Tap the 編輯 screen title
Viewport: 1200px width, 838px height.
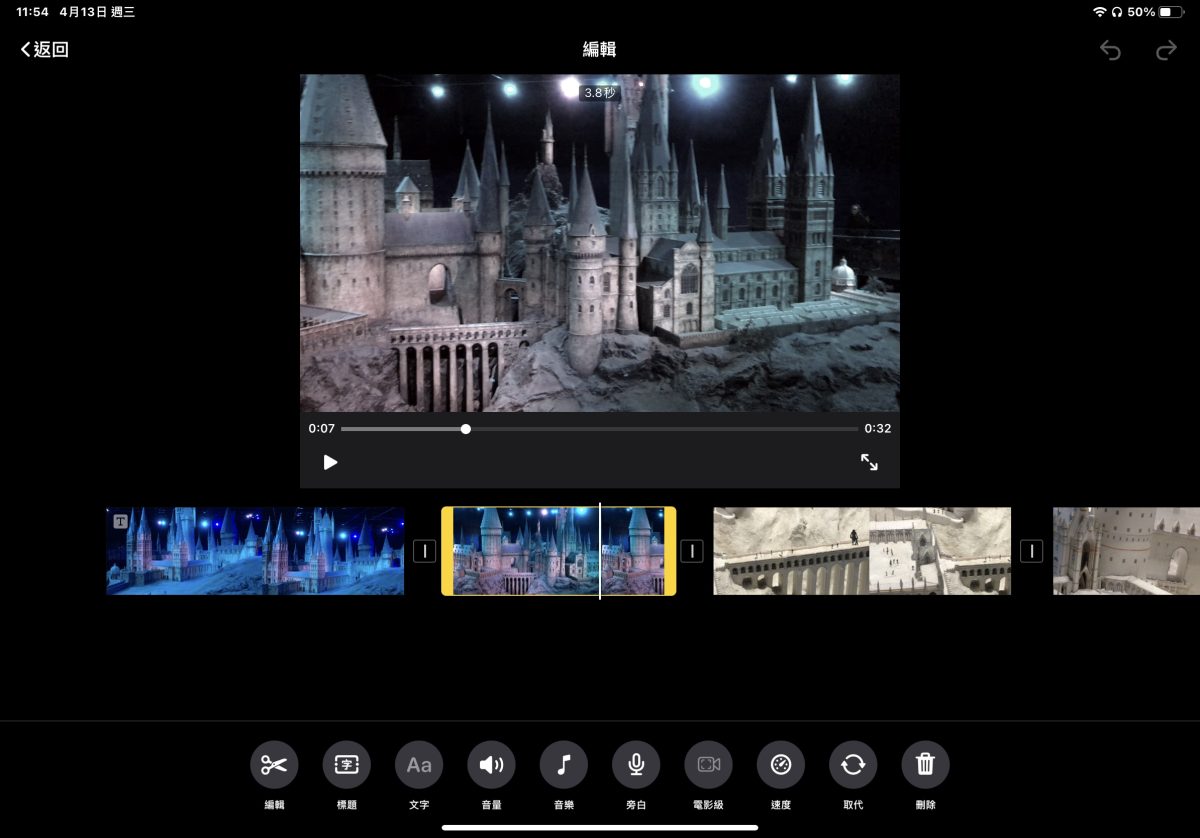click(600, 50)
